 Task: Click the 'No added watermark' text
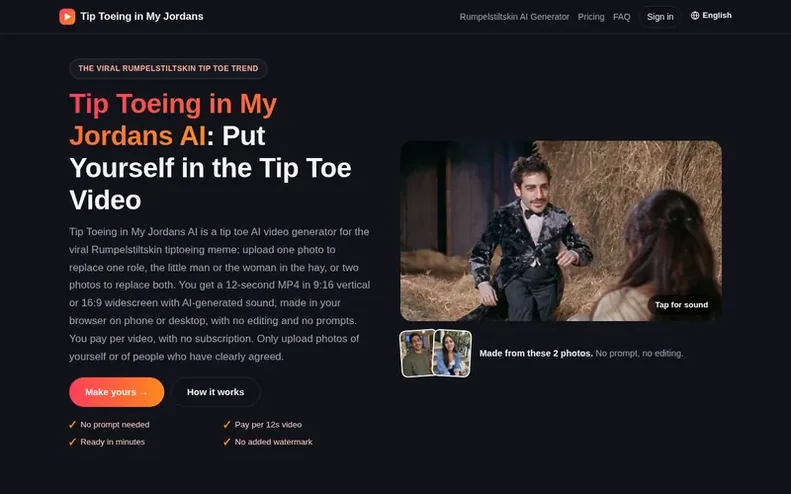pyautogui.click(x=273, y=442)
